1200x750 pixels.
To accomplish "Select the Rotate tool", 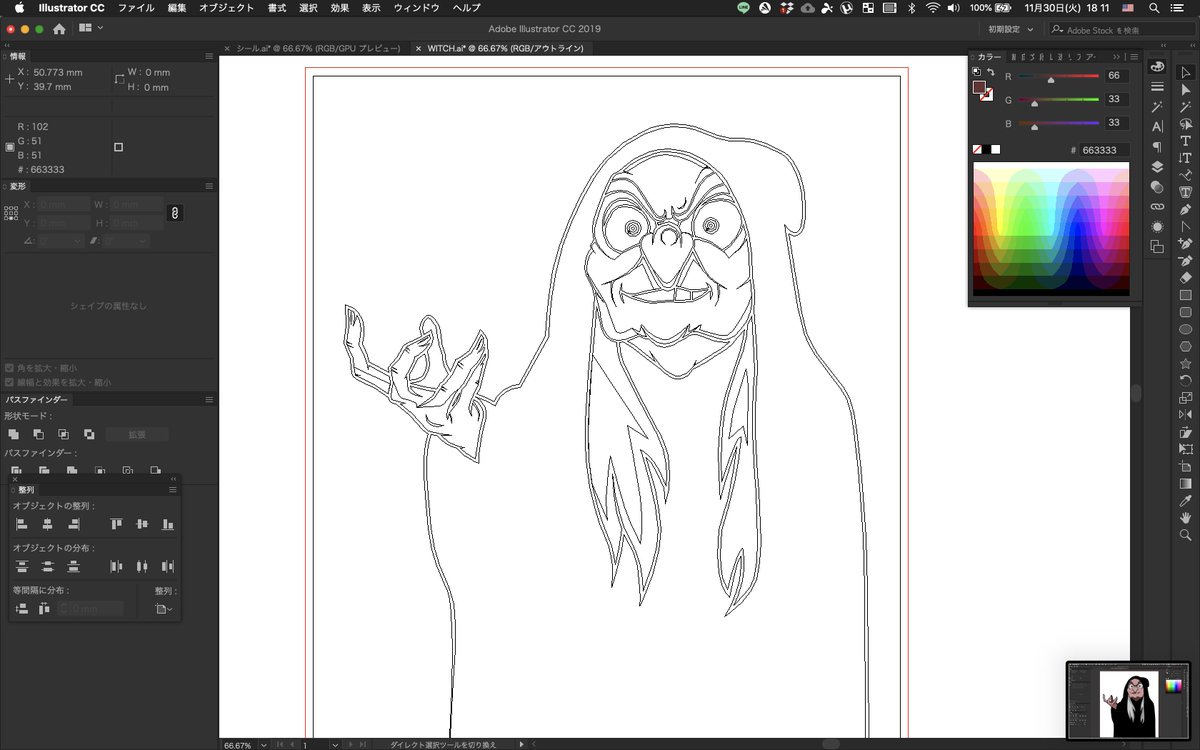I will click(1185, 380).
